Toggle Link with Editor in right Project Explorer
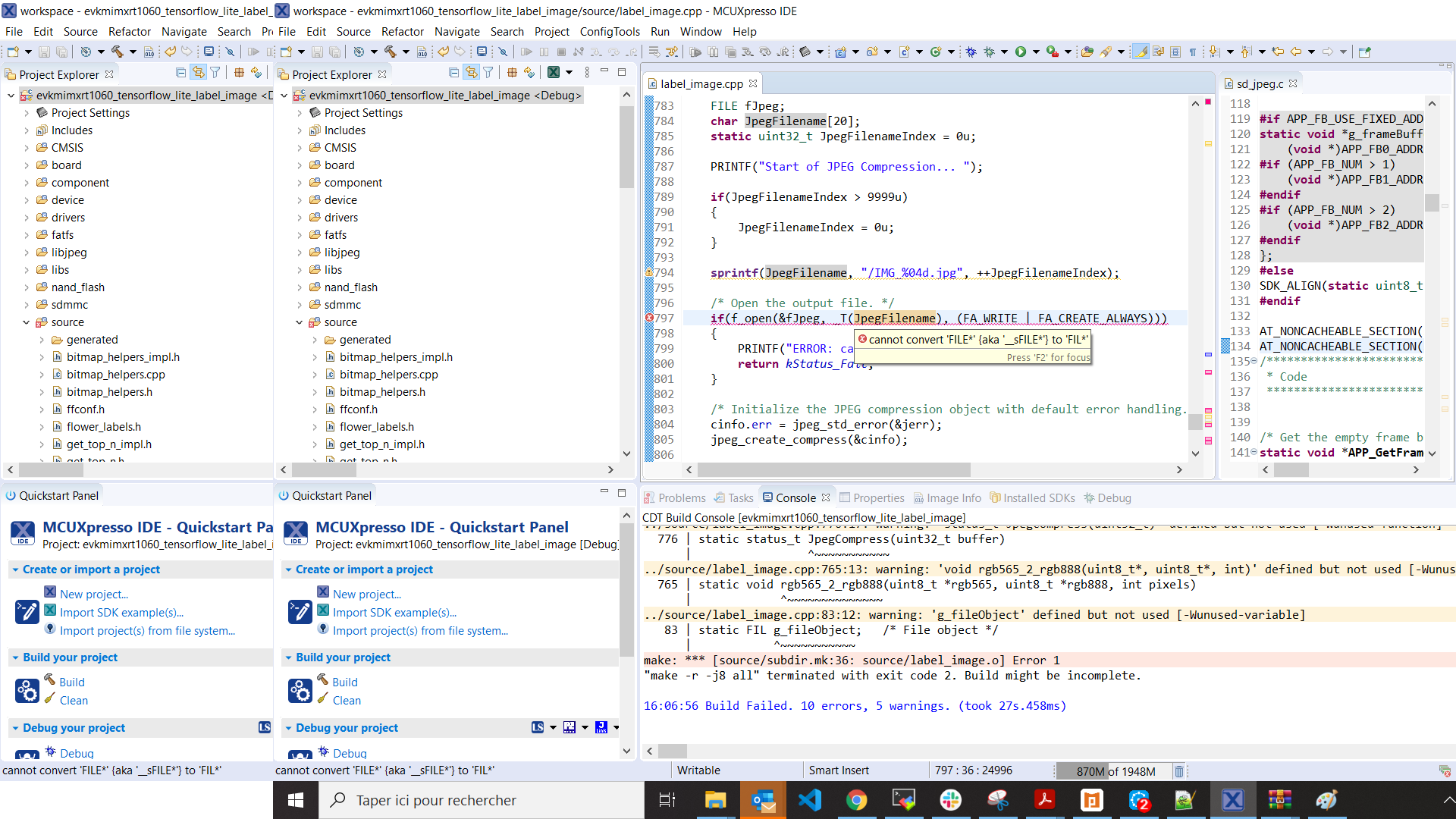Image resolution: width=1456 pixels, height=819 pixels. pos(471,73)
